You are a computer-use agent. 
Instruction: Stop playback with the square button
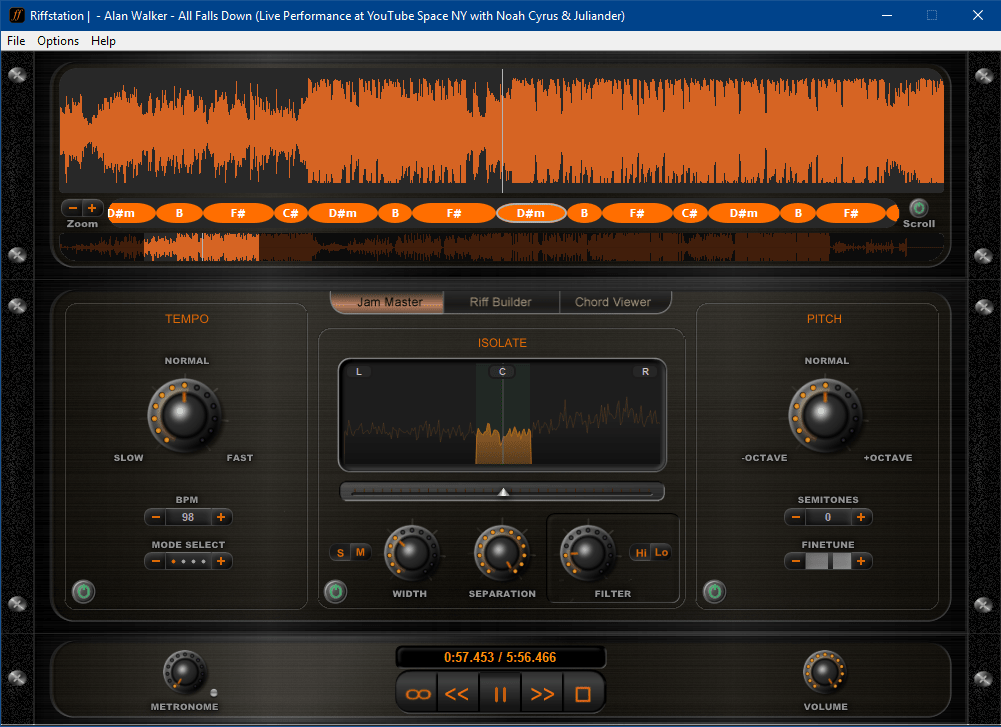[x=583, y=694]
